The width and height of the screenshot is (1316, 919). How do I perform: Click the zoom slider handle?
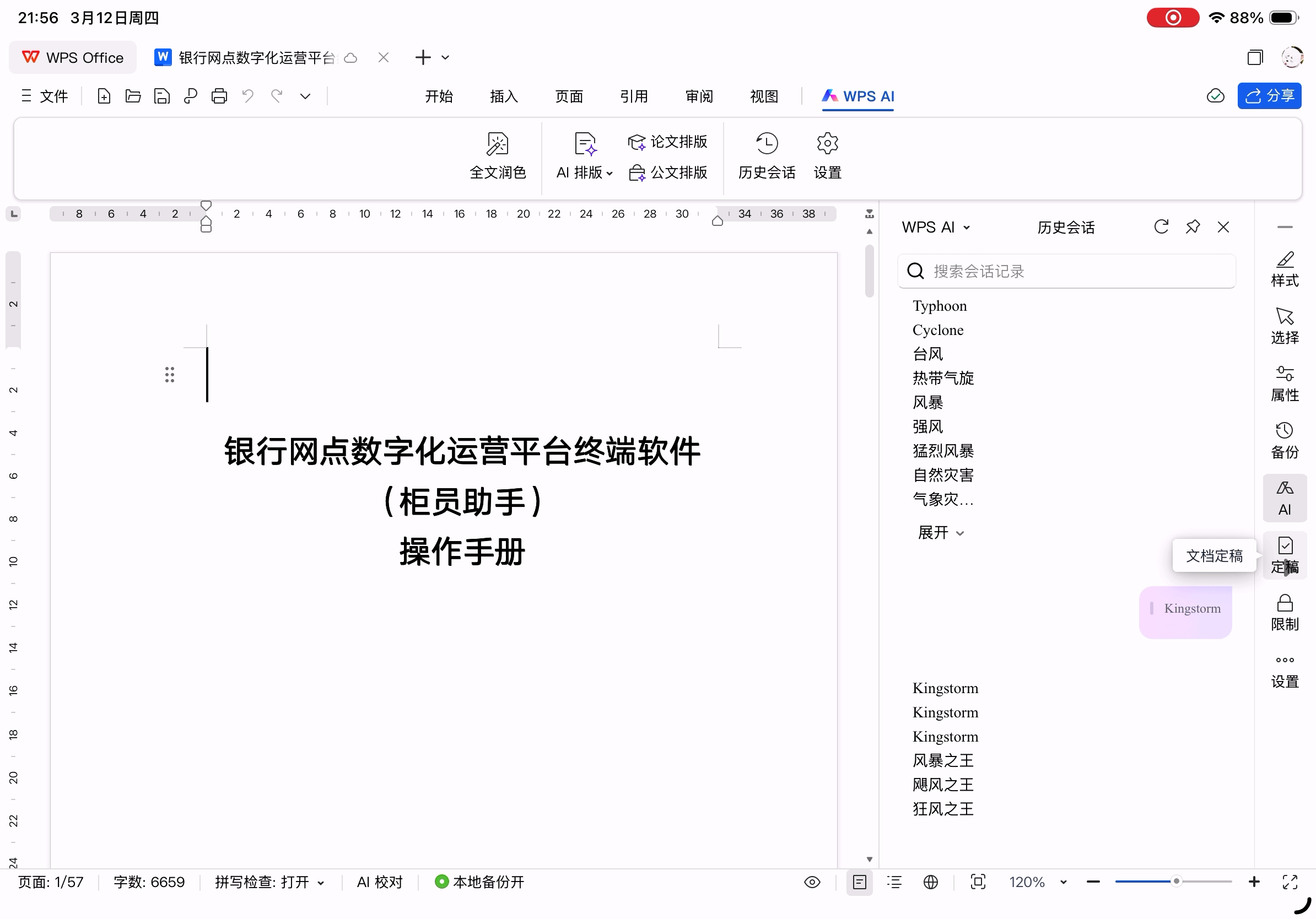tap(1175, 882)
